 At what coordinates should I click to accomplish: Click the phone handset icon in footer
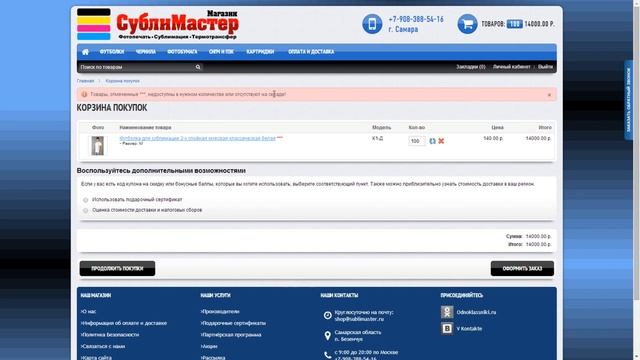[327, 355]
